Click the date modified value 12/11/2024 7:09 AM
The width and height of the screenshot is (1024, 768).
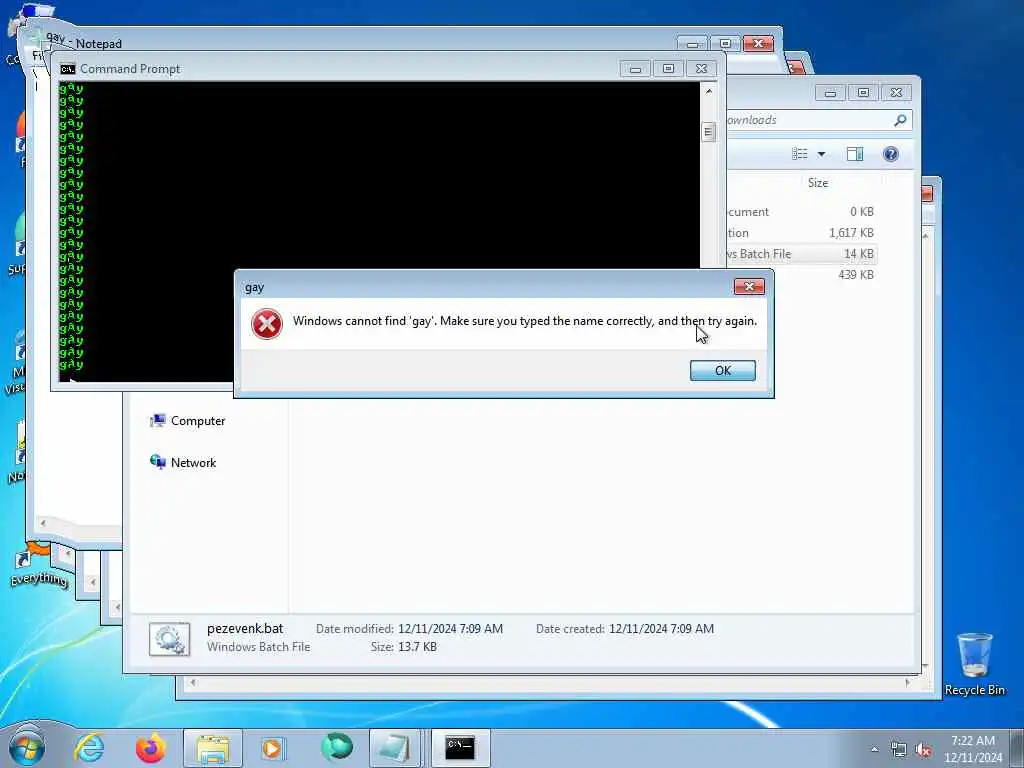click(450, 629)
